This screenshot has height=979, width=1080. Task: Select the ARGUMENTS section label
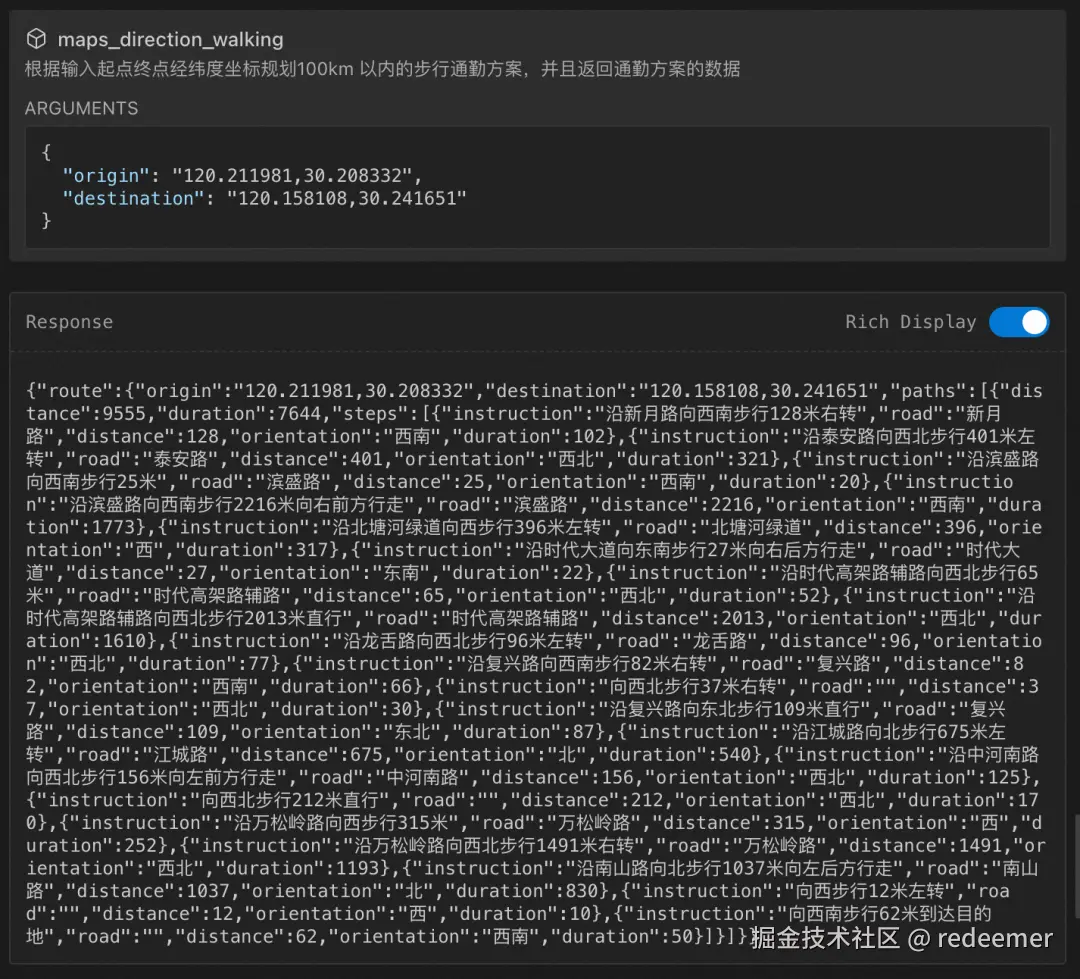[x=81, y=108]
